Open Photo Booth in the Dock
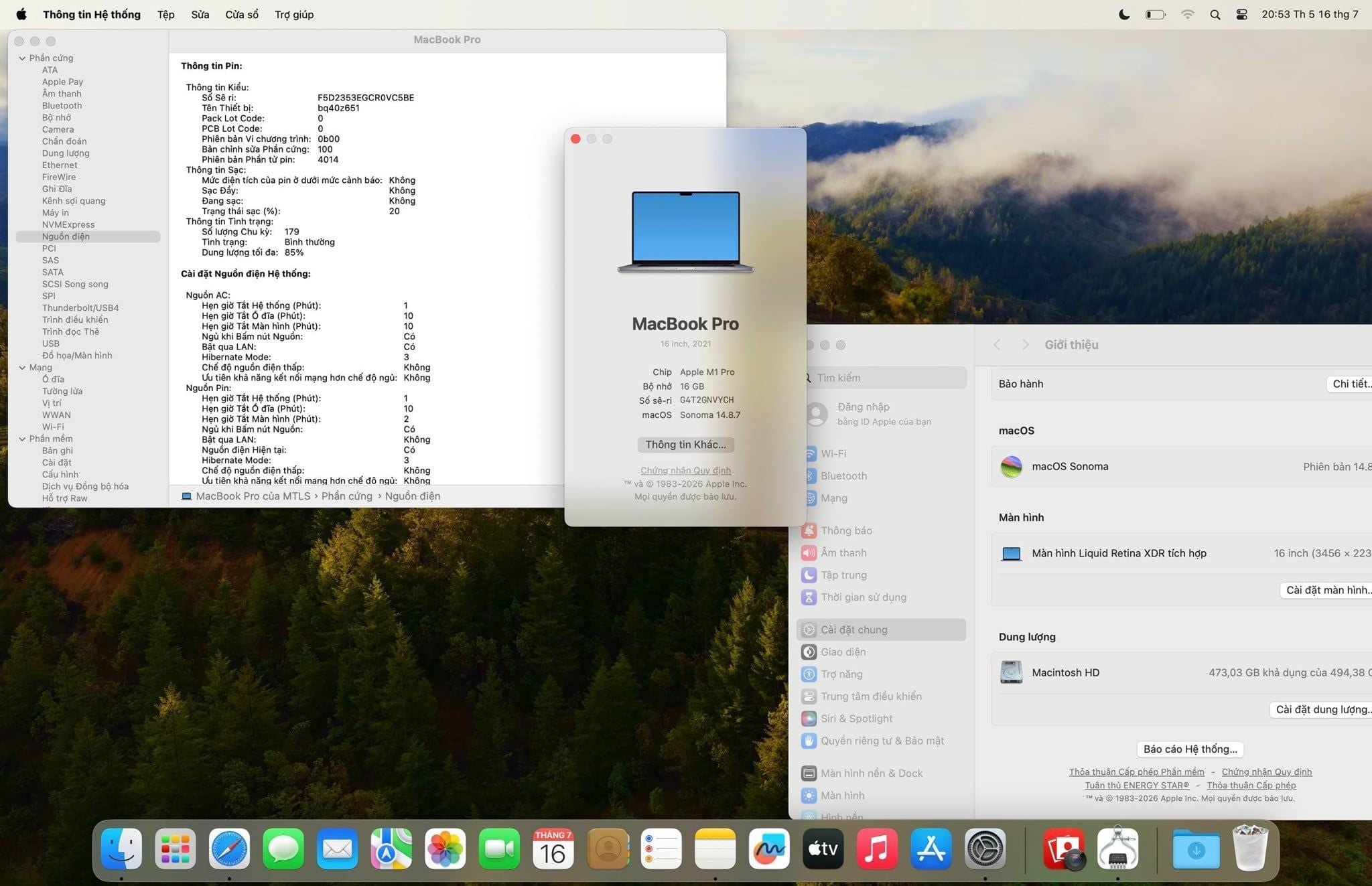 tap(1064, 848)
